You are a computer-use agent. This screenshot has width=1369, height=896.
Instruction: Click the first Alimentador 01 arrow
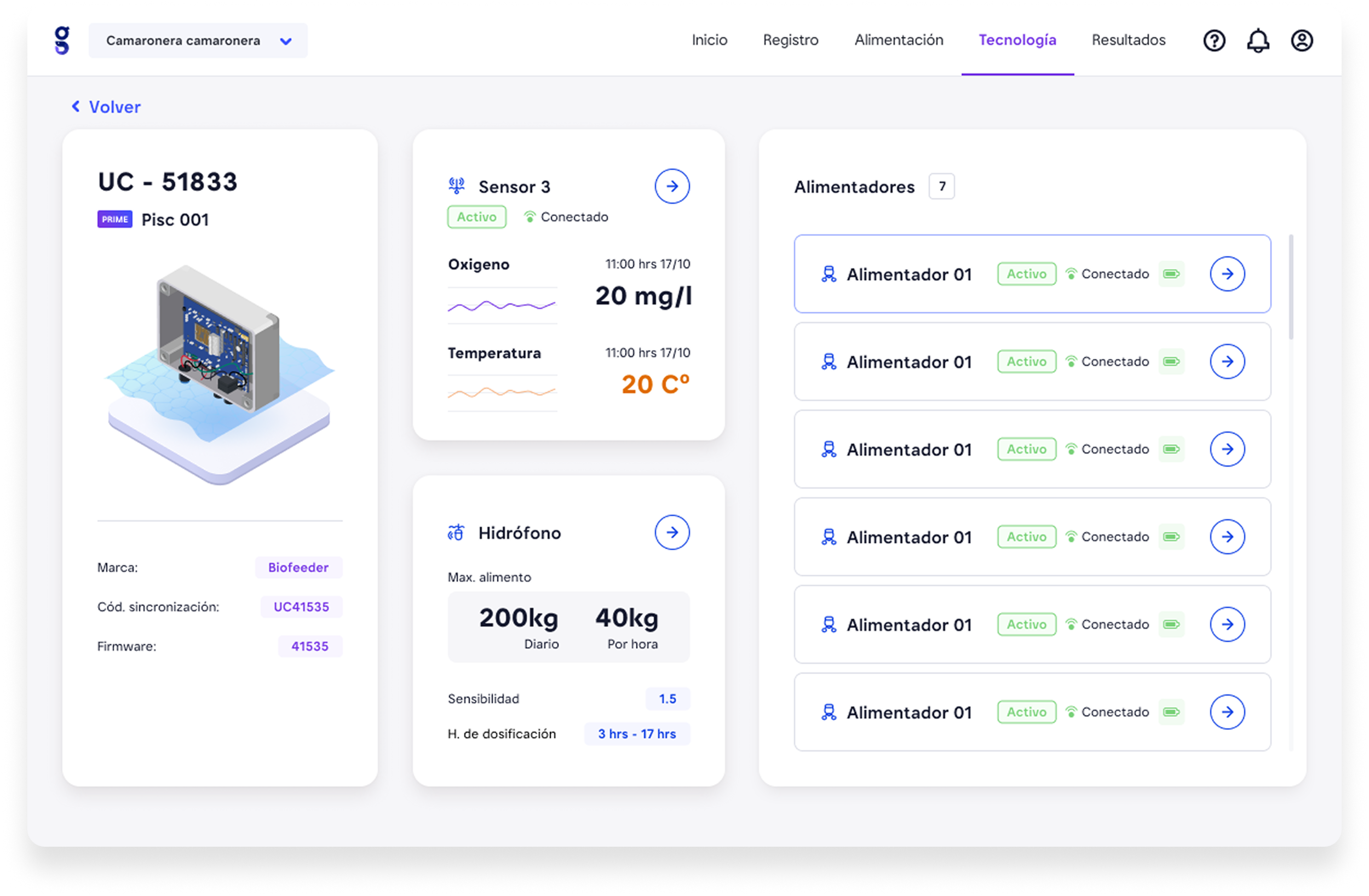pyautogui.click(x=1227, y=274)
